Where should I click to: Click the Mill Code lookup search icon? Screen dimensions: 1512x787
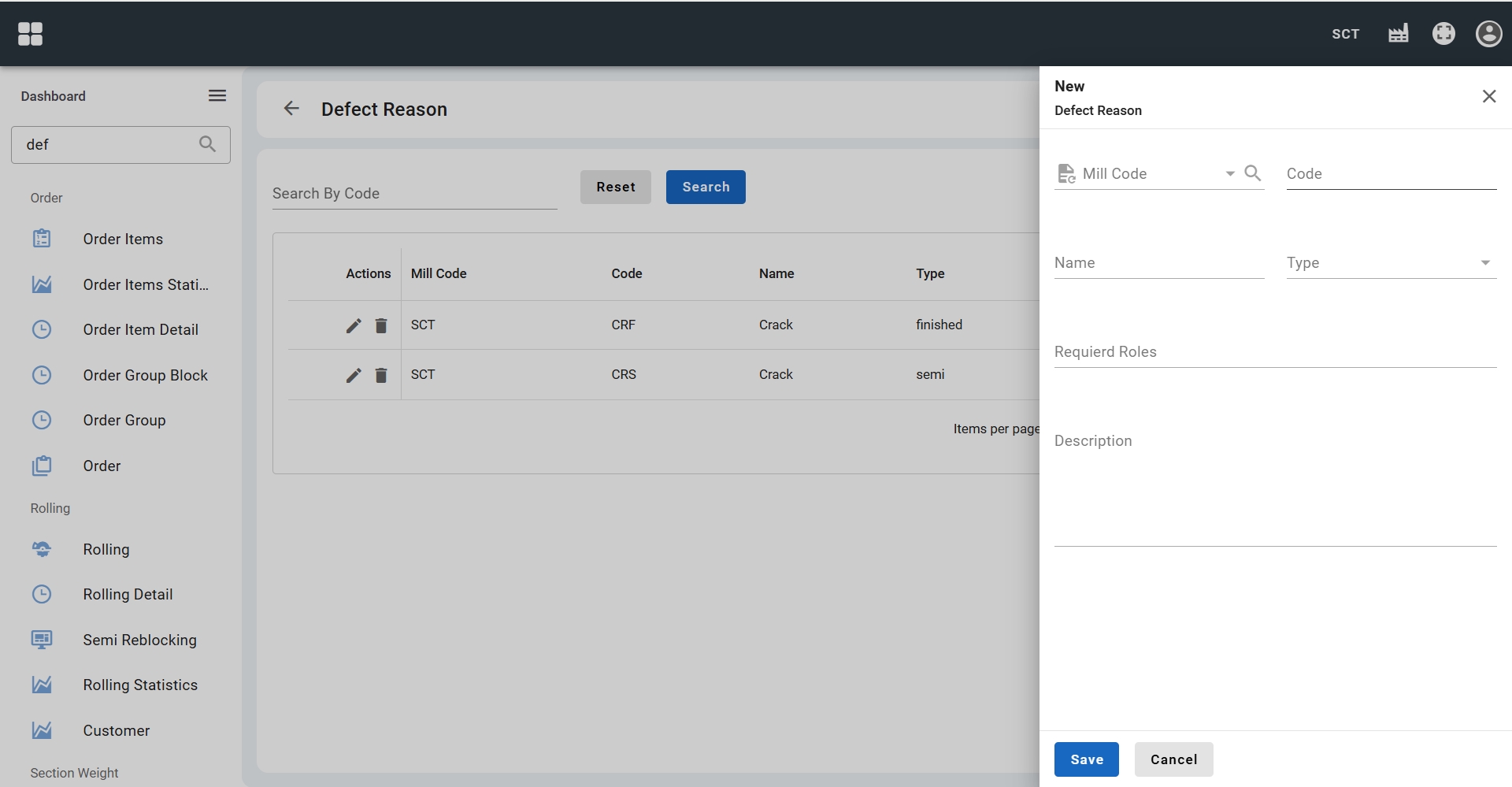pyautogui.click(x=1252, y=173)
